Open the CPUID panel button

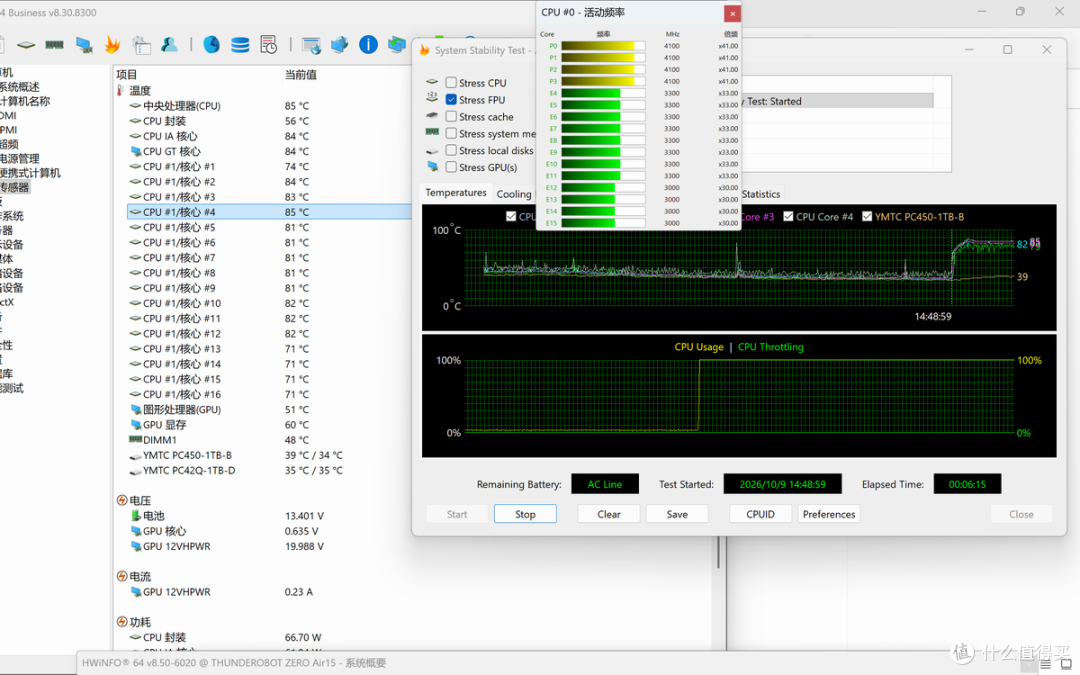(x=760, y=514)
